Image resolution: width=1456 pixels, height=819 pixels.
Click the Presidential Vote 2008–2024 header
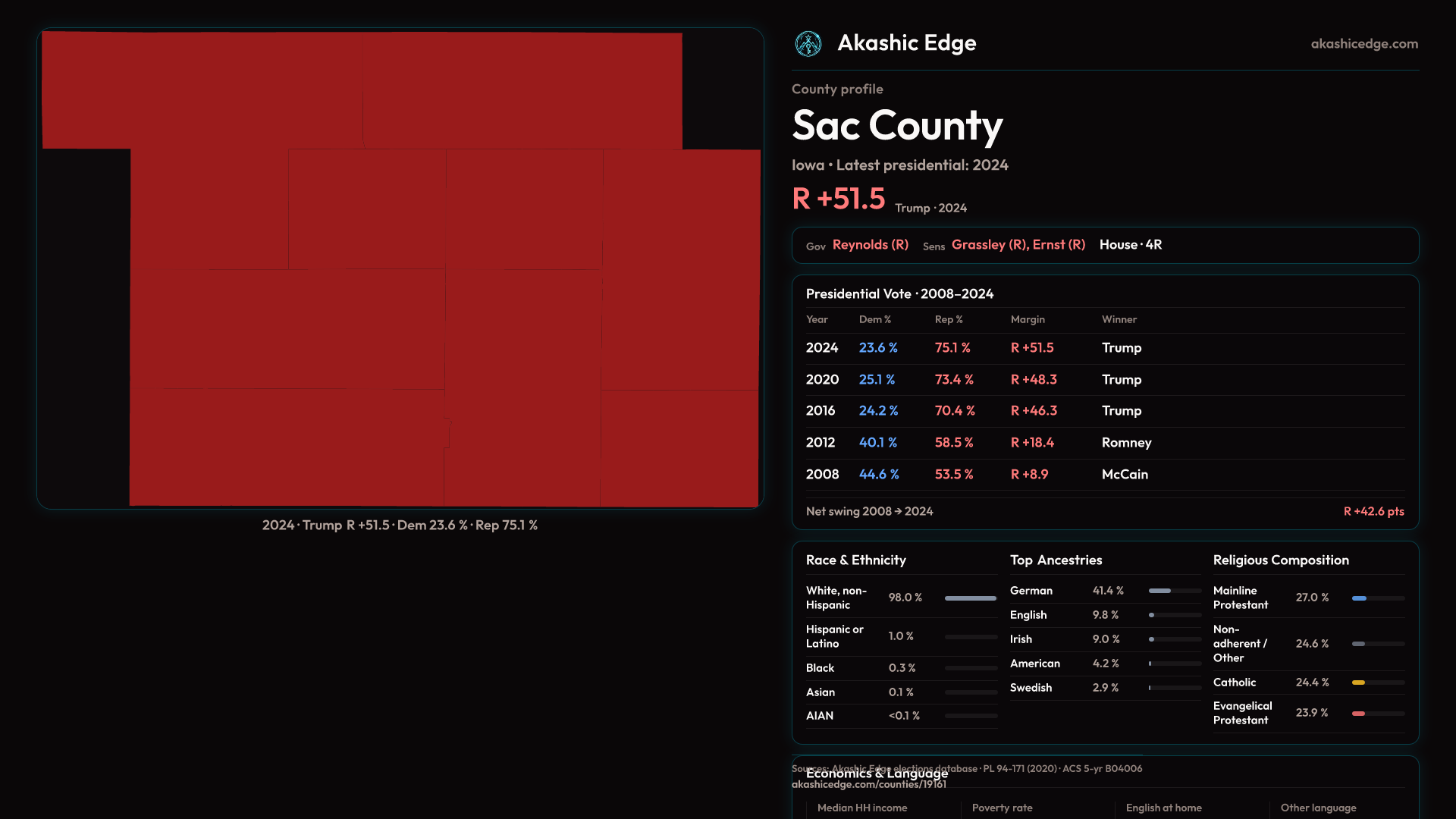(x=899, y=294)
